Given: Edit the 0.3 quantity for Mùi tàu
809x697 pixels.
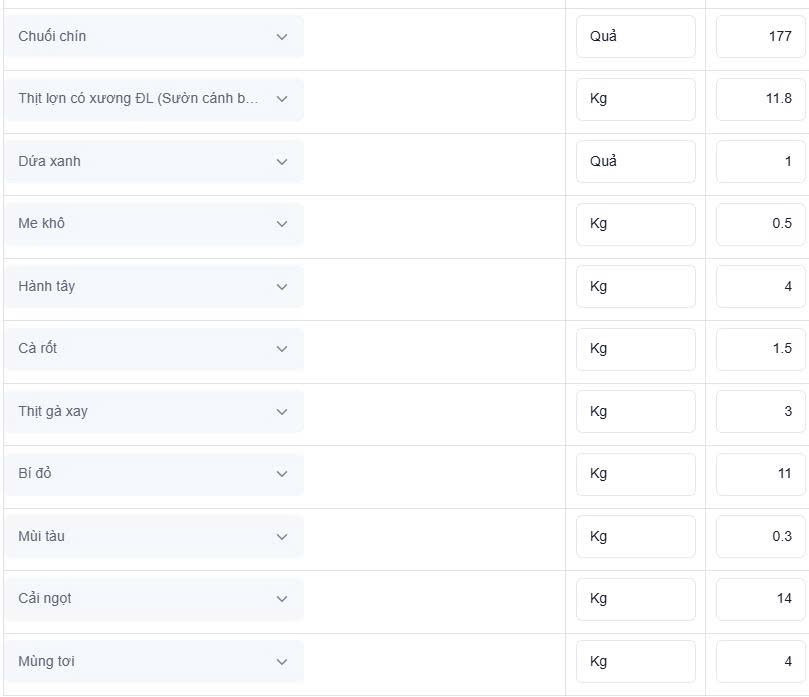Looking at the screenshot, I should coord(761,537).
